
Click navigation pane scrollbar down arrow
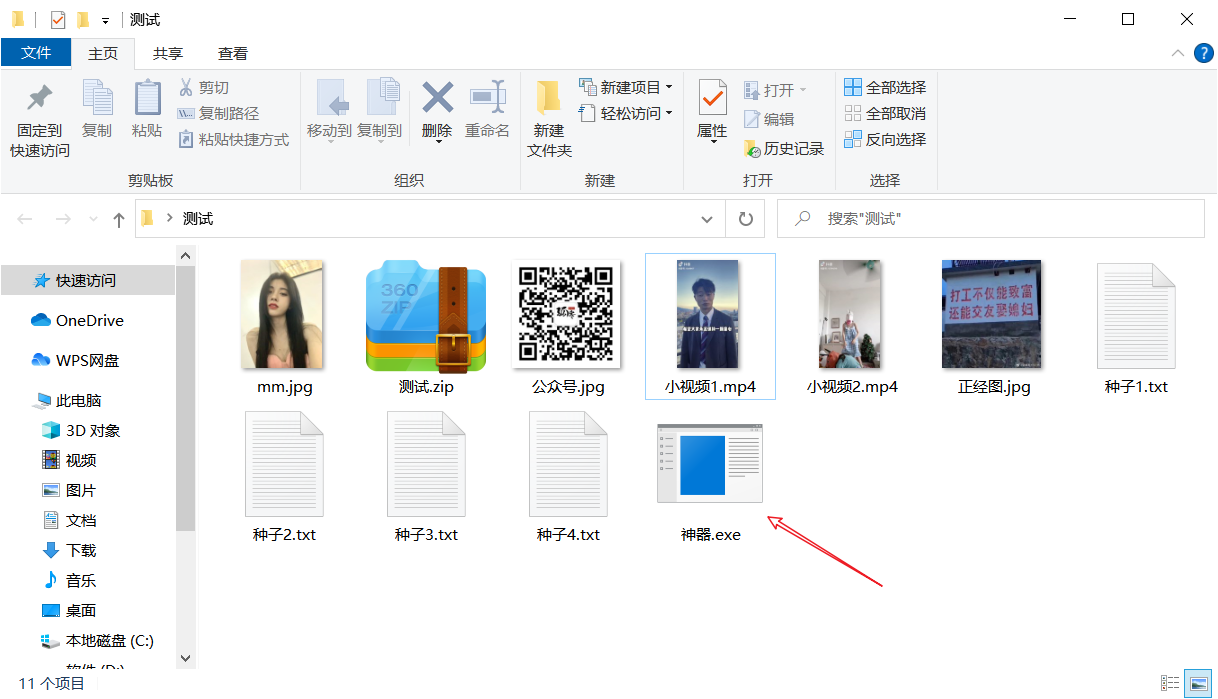pos(185,658)
